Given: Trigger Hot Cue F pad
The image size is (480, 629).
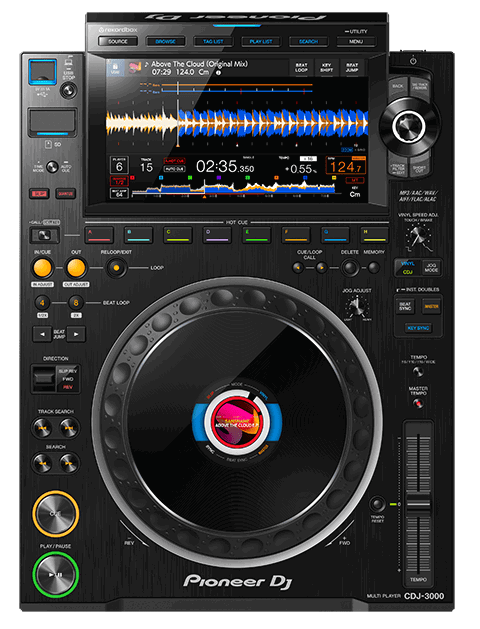Looking at the screenshot, I should coord(296,235).
